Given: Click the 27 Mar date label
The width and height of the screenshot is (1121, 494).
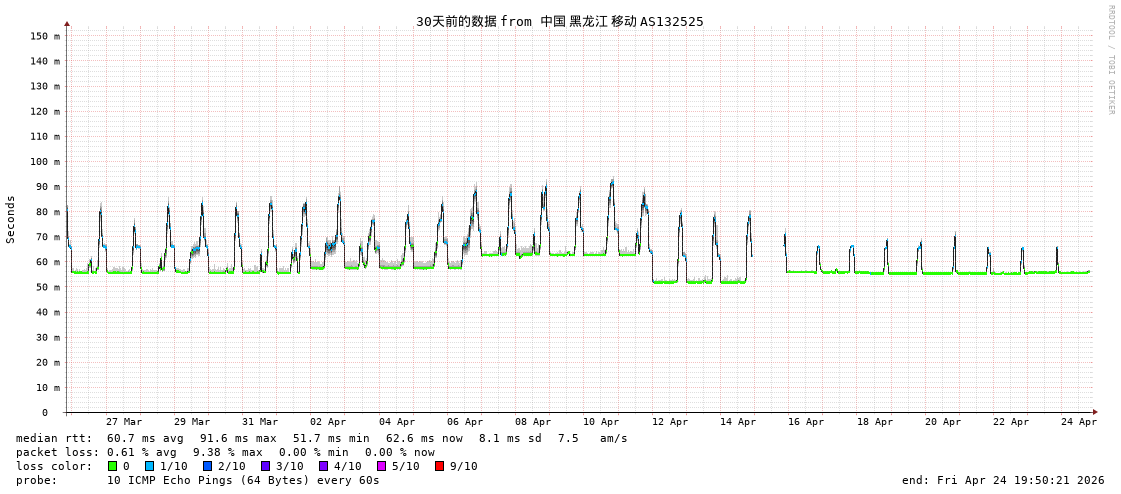Looking at the screenshot, I should click(x=124, y=422).
